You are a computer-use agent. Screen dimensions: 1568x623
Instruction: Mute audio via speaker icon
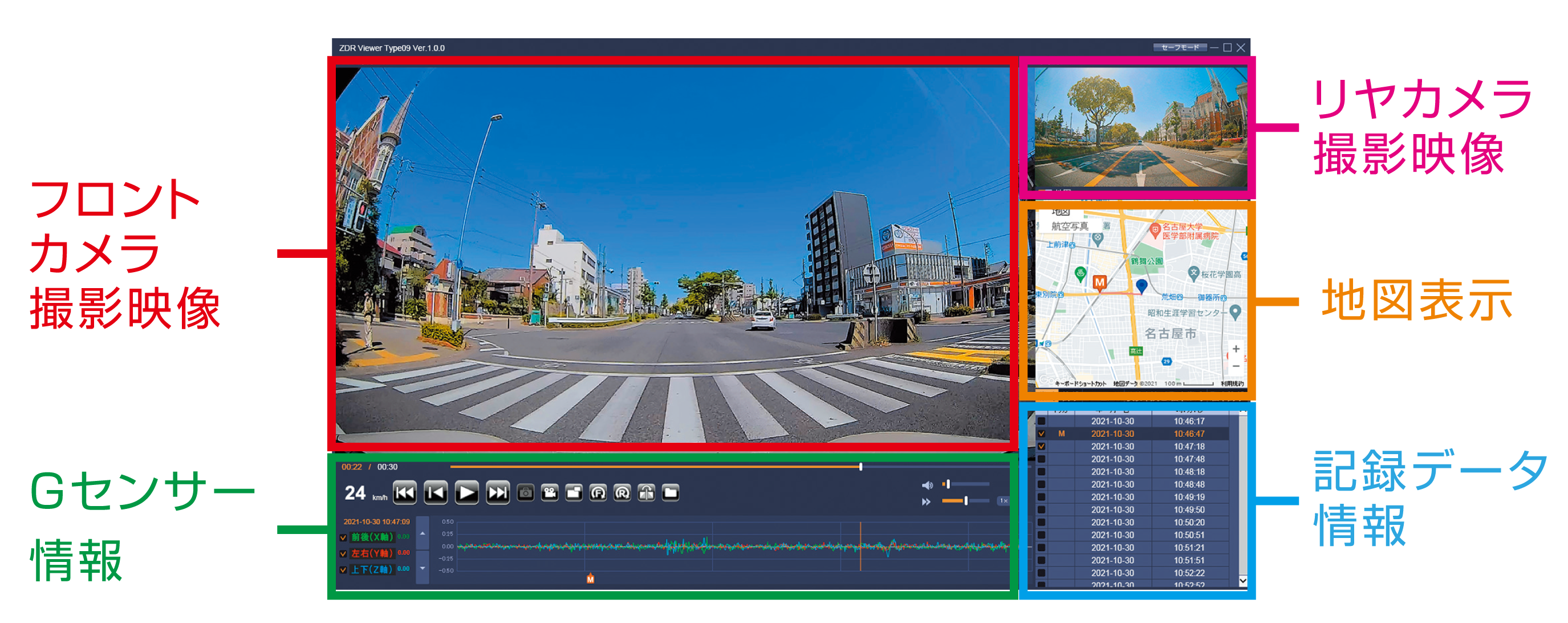click(927, 486)
